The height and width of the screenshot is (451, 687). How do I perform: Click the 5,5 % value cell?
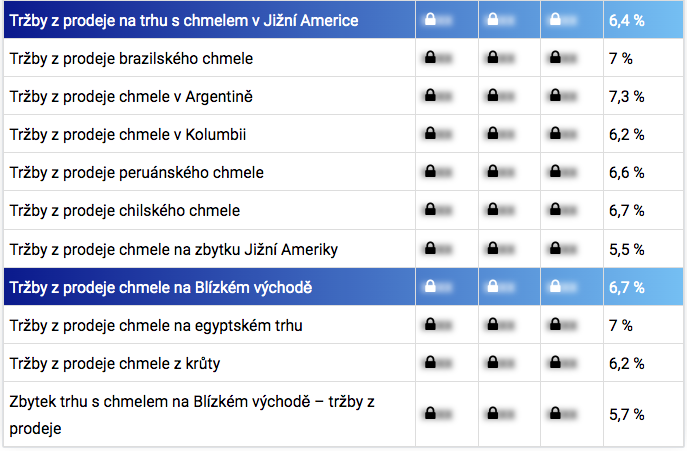coord(626,249)
